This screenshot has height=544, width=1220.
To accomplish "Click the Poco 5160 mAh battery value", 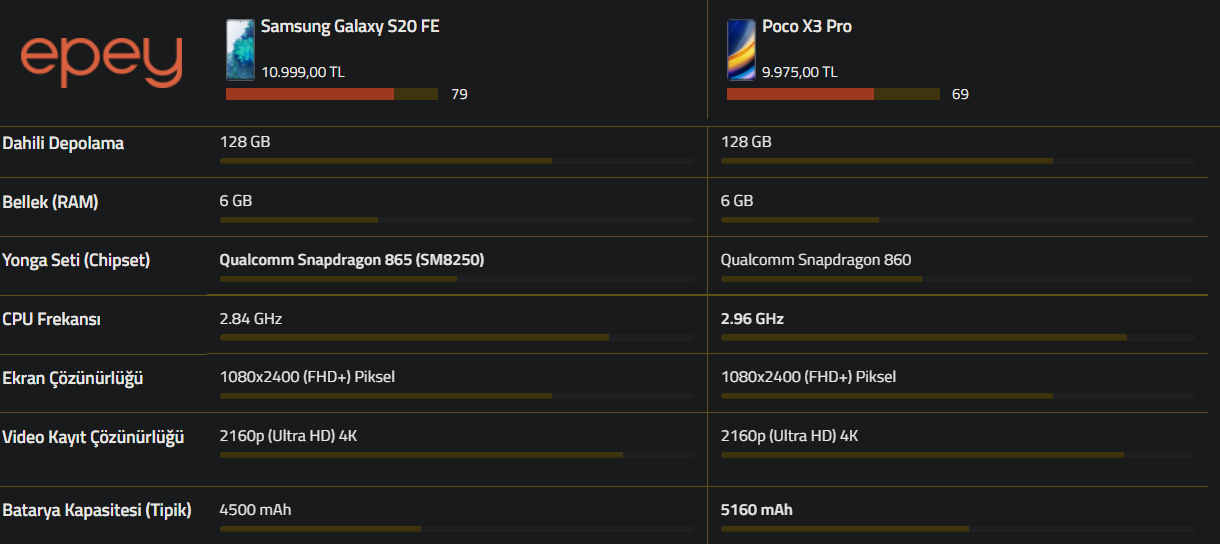I will pyautogui.click(x=756, y=510).
